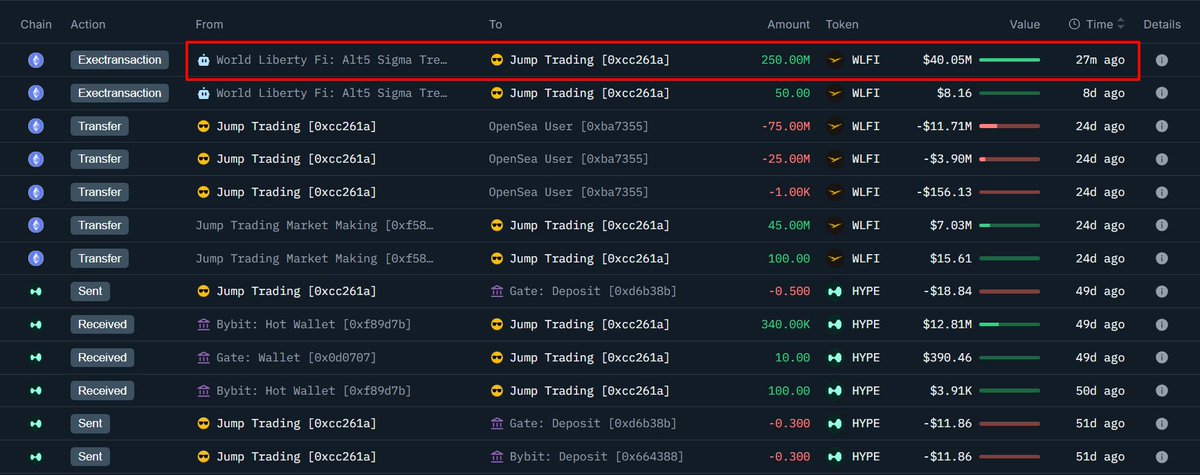Select the Value column header

pos(1025,24)
